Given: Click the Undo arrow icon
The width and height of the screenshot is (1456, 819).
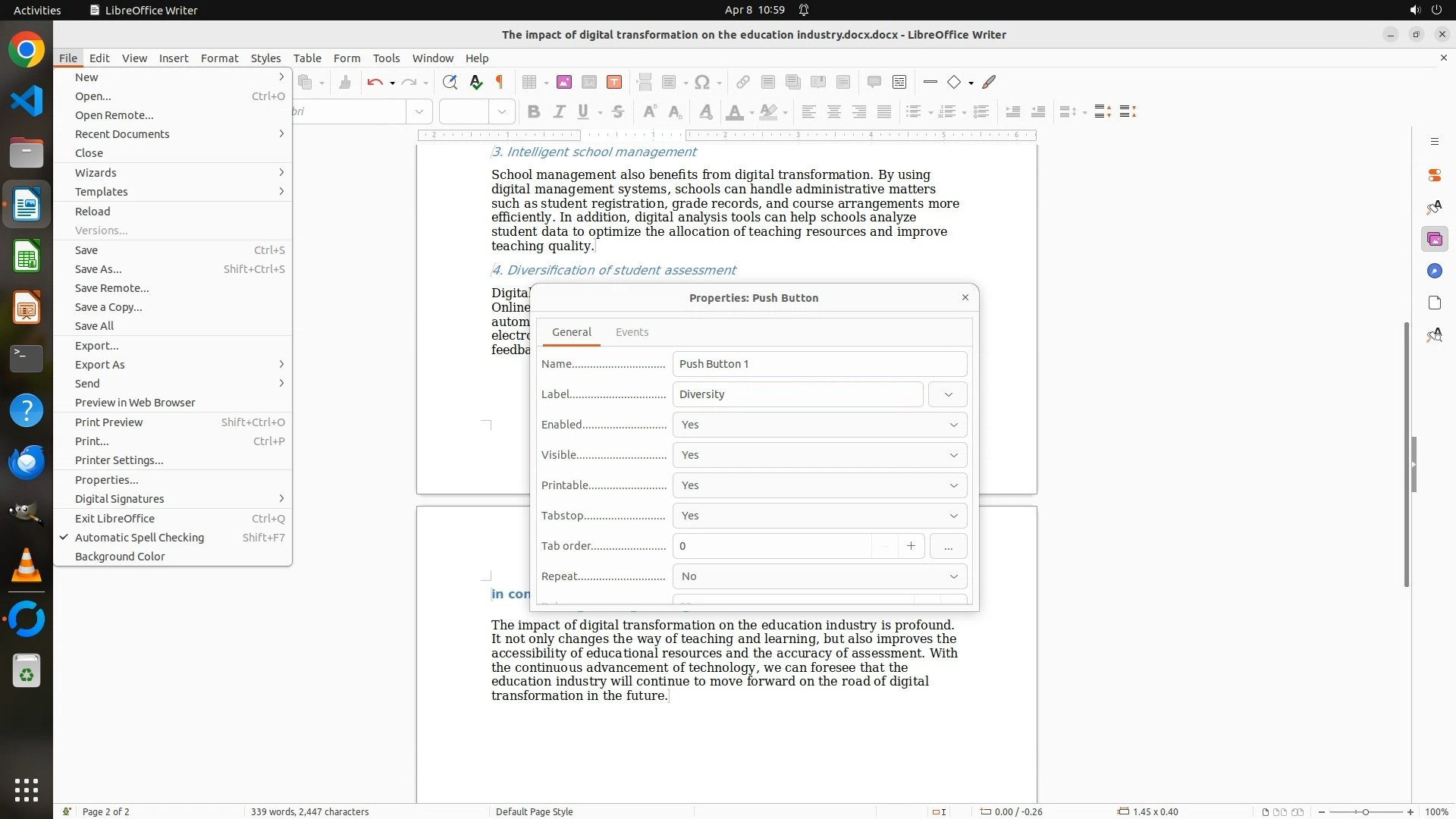Looking at the screenshot, I should click(x=375, y=82).
